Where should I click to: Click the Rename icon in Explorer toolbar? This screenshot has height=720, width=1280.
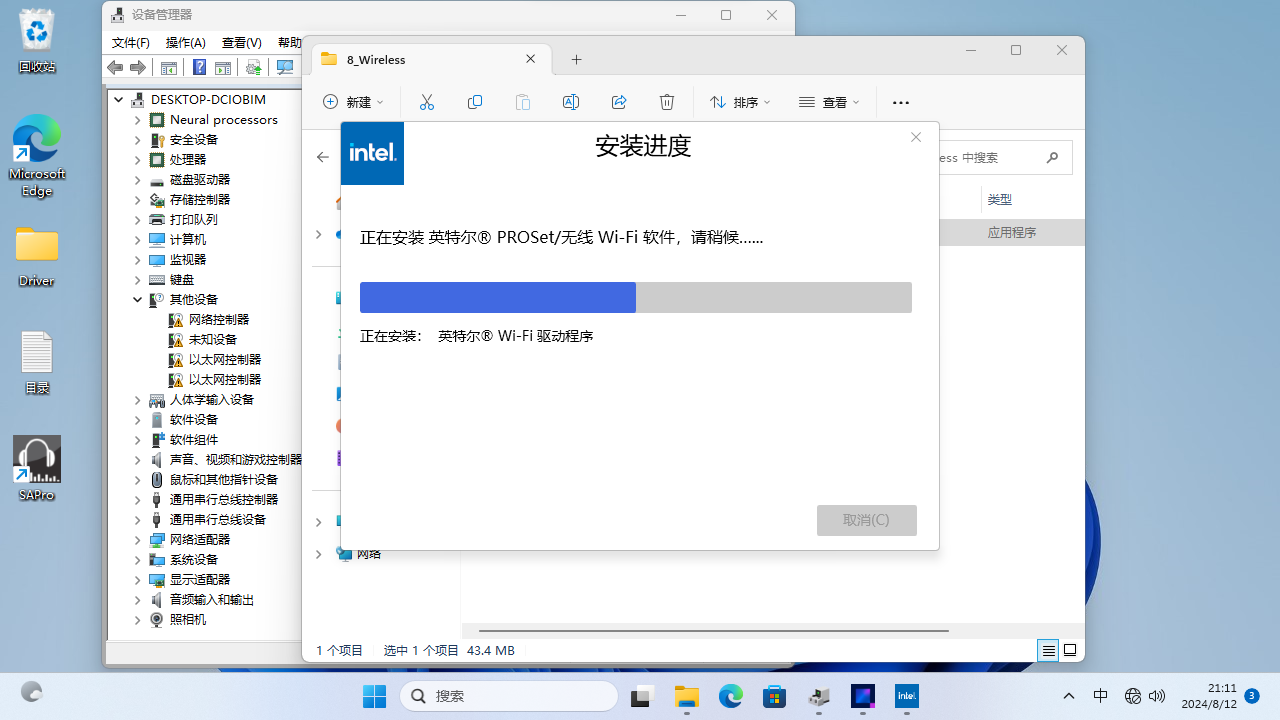(570, 102)
